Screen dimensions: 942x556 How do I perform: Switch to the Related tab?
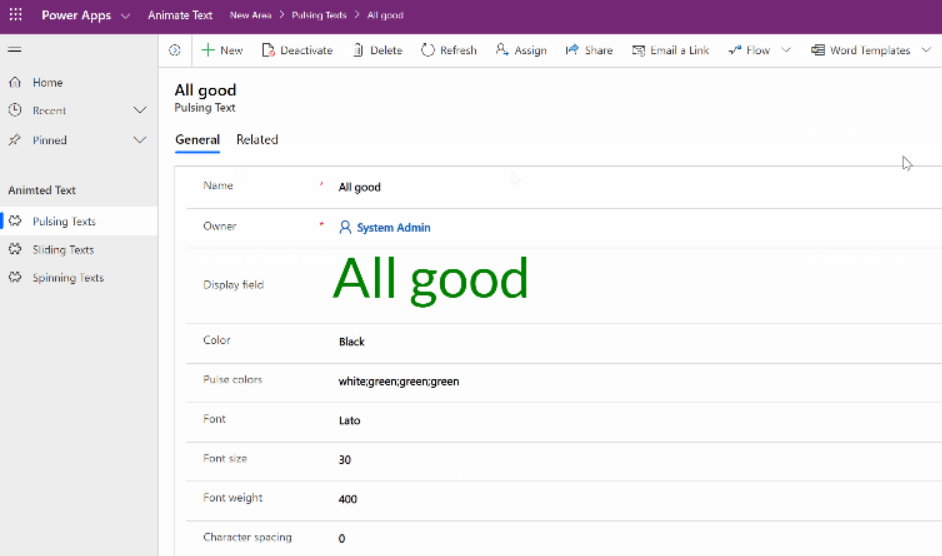click(x=257, y=139)
